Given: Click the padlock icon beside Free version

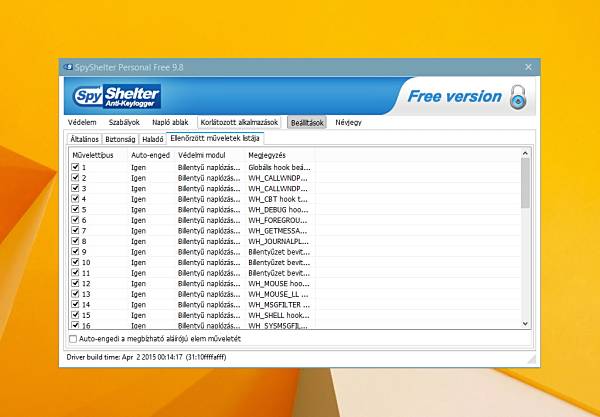Looking at the screenshot, I should tap(518, 98).
